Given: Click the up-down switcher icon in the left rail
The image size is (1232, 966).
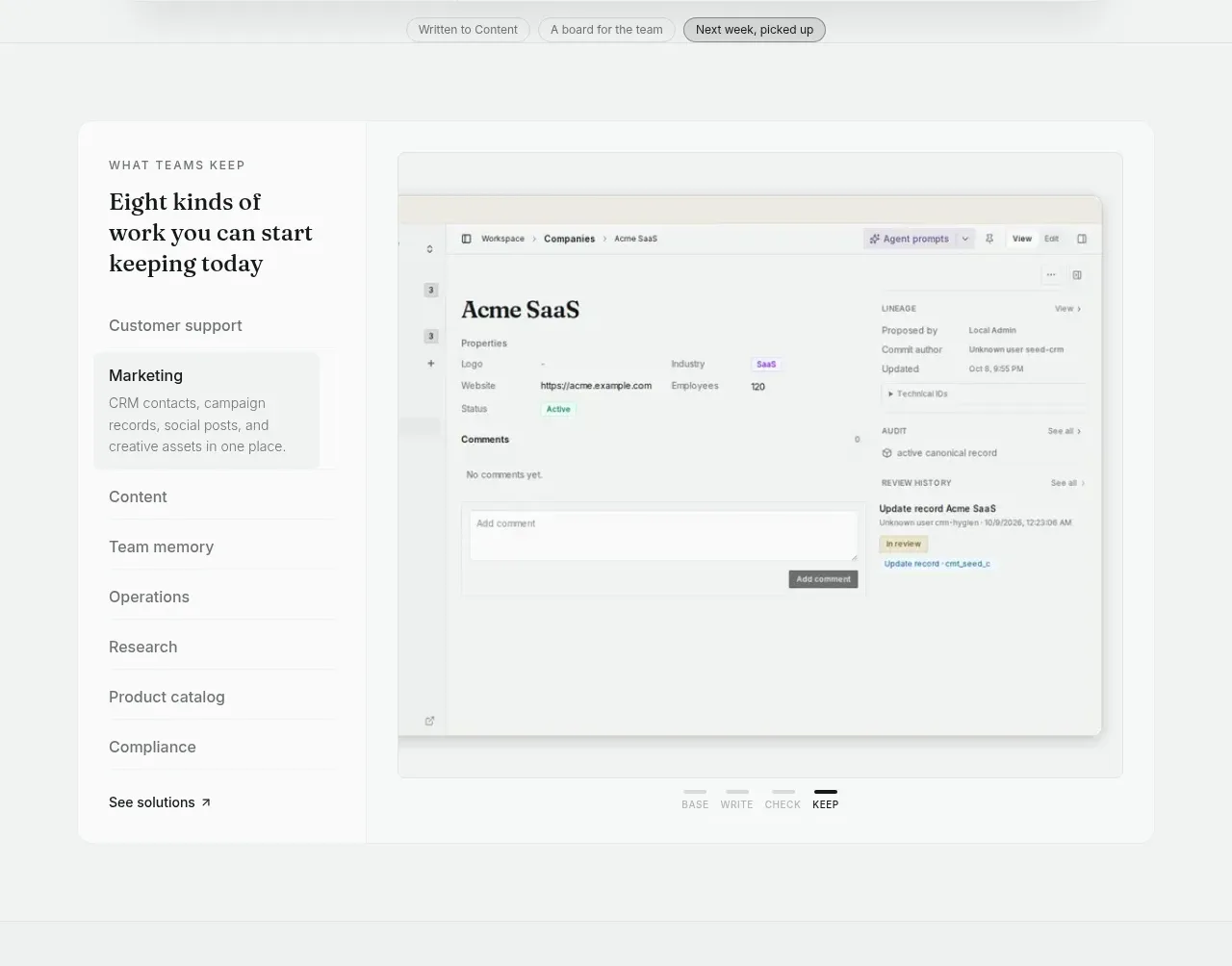Looking at the screenshot, I should coord(429,249).
